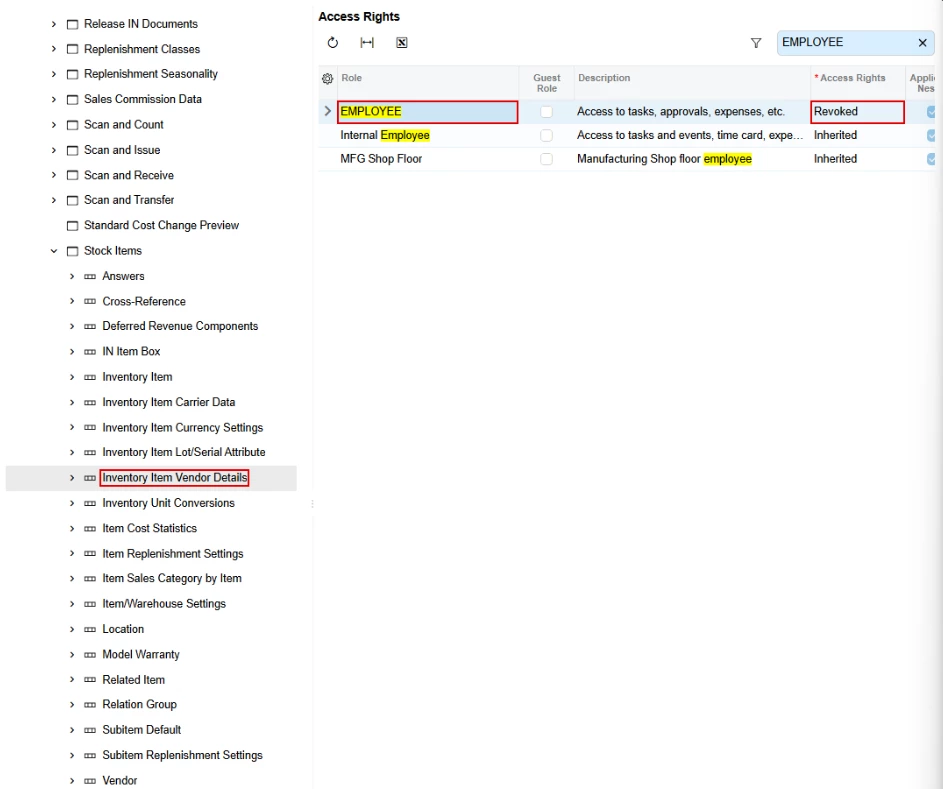Viewport: 943px width, 789px height.
Task: Export the grid to Excel
Action: pyautogui.click(x=402, y=43)
